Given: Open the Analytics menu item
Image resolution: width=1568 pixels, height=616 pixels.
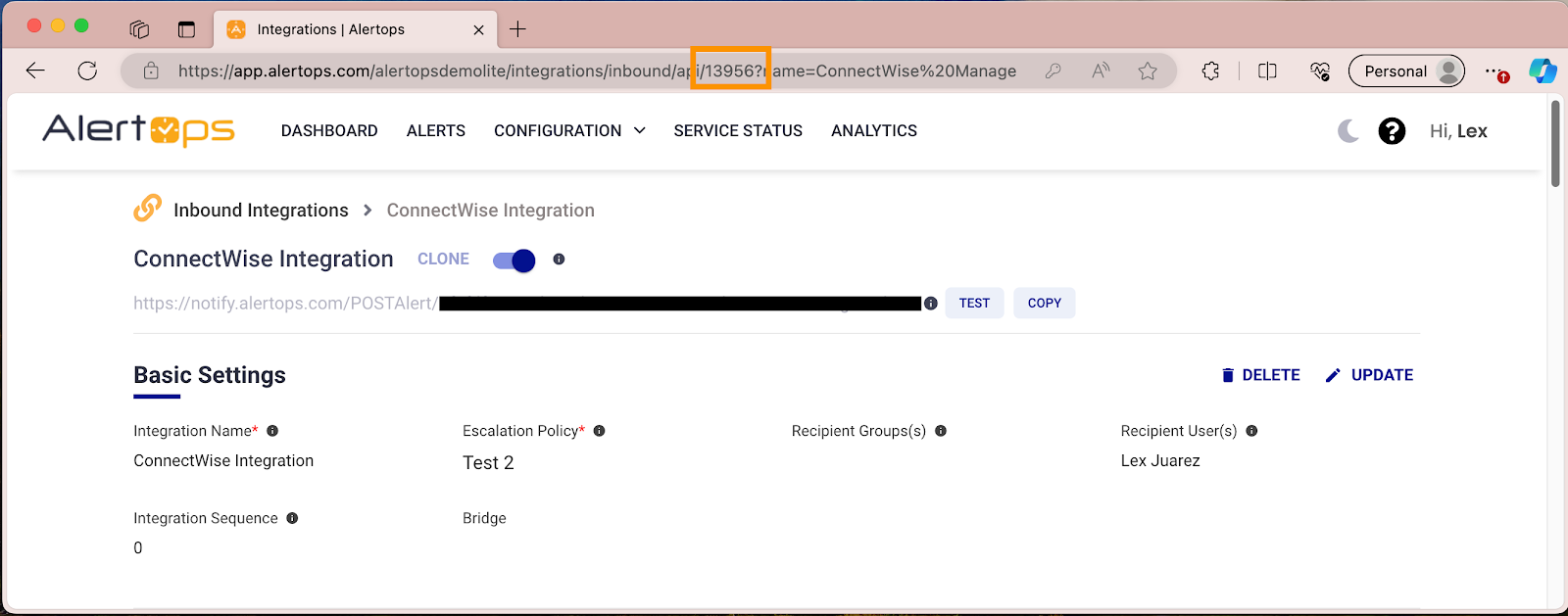Looking at the screenshot, I should 873,131.
